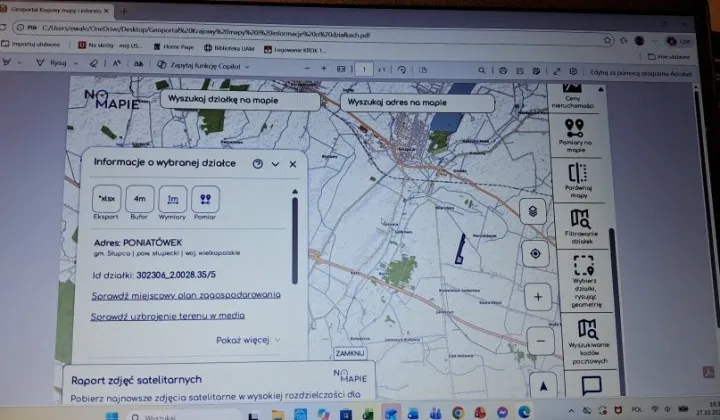Image resolution: width=720 pixels, height=420 pixels.
Task: Open the Home Page bookmark
Action: point(174,47)
